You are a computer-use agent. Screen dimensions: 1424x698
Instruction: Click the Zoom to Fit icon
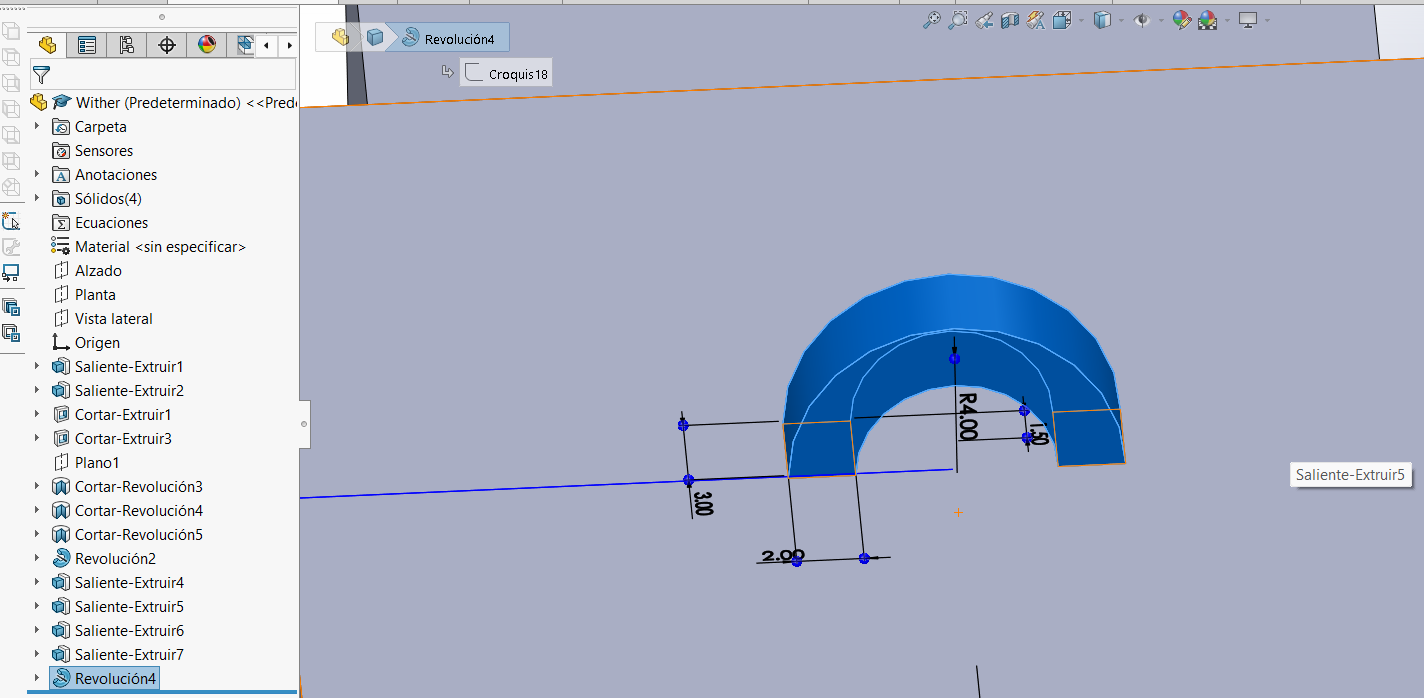coord(931,20)
